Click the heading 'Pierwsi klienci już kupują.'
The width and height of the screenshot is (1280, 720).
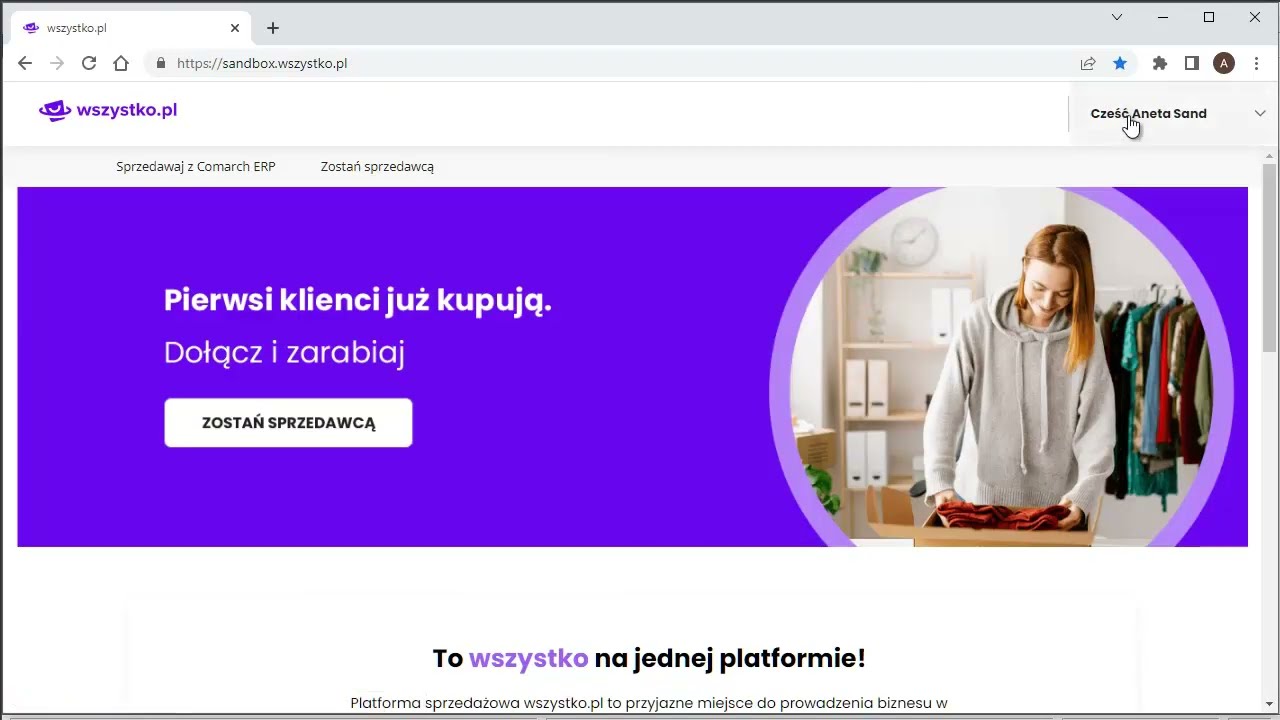pyautogui.click(x=358, y=300)
